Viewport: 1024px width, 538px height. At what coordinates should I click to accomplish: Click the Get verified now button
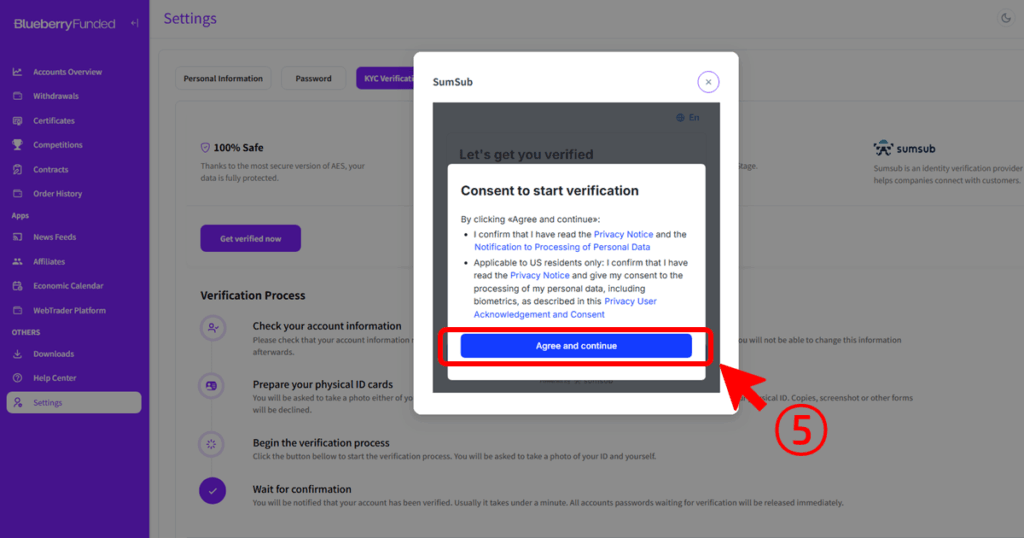[x=250, y=239]
